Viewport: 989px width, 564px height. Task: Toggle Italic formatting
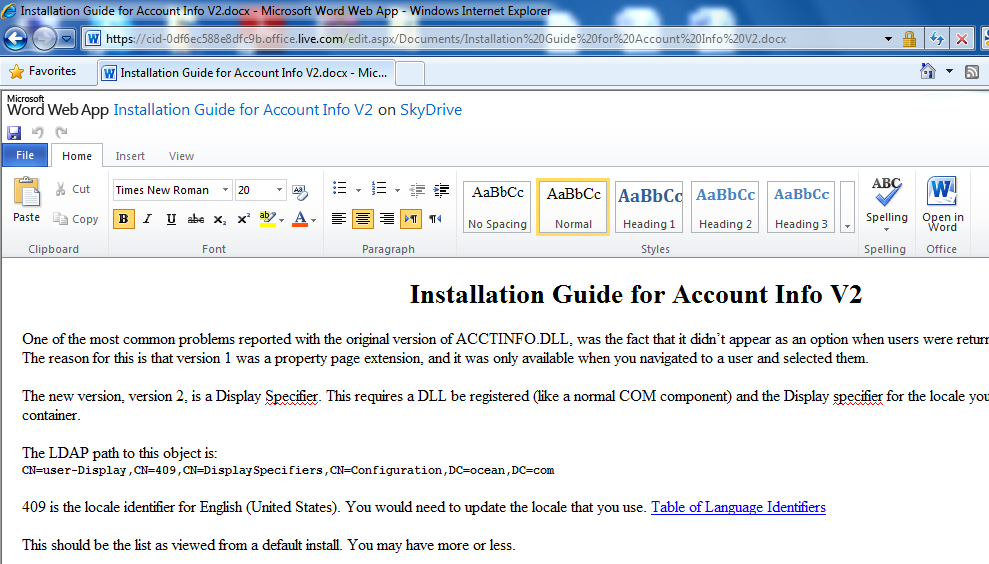pos(147,219)
